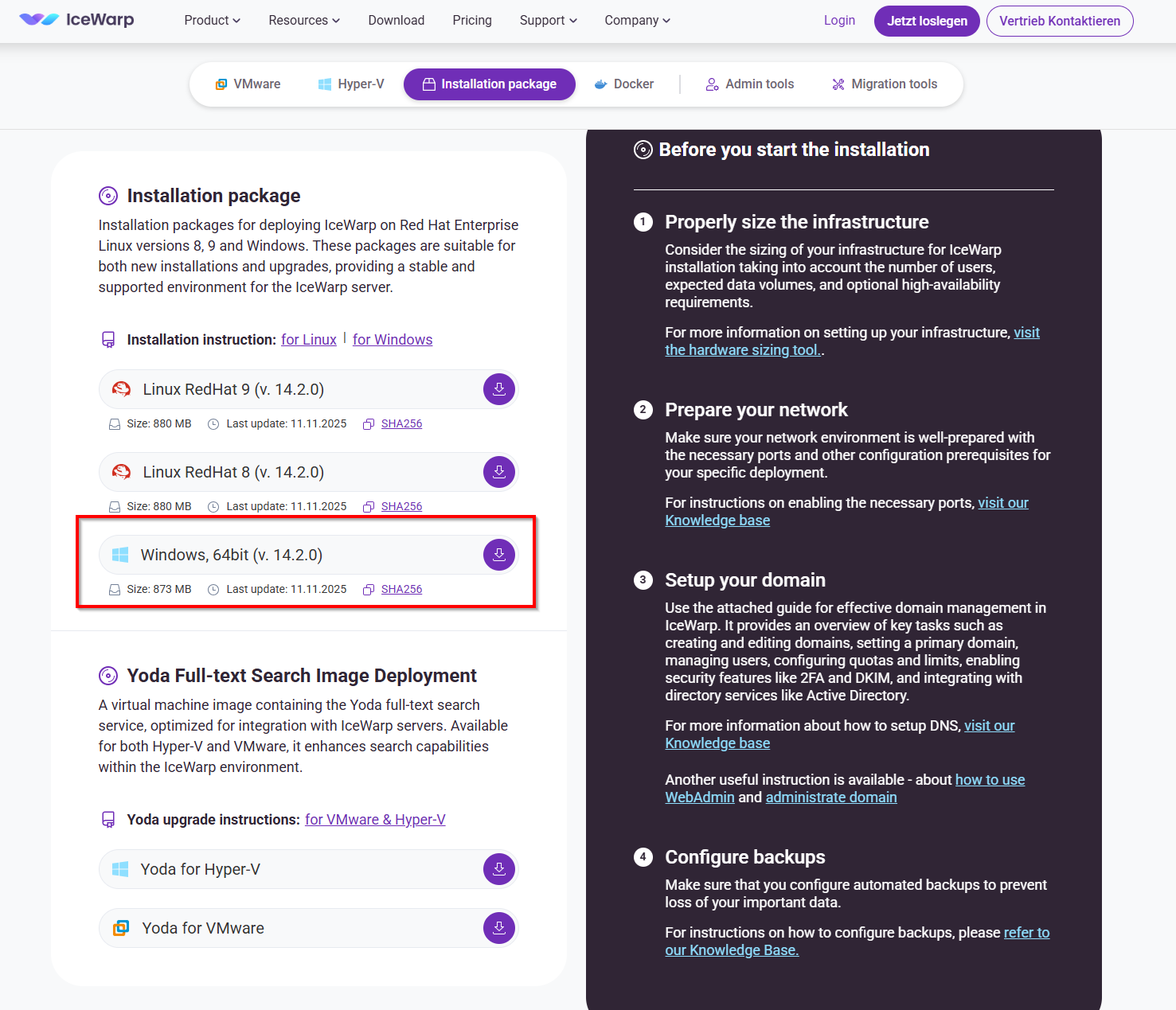
Task: Open the Pricing page
Action: pyautogui.click(x=472, y=21)
